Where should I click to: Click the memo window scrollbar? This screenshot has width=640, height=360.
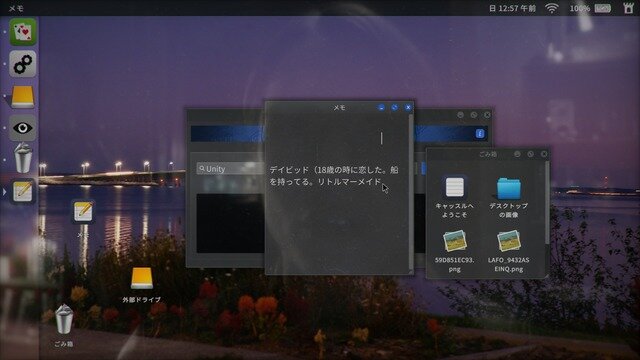(411, 192)
